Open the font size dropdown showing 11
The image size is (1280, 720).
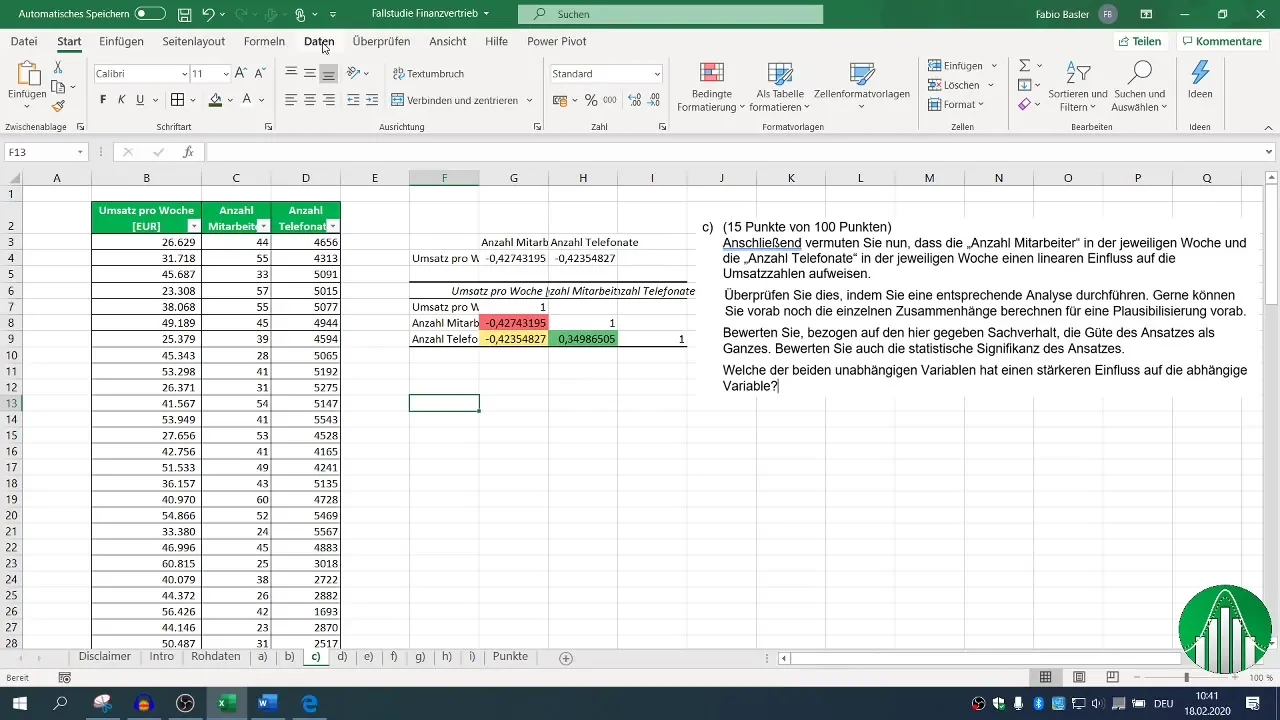tap(226, 74)
